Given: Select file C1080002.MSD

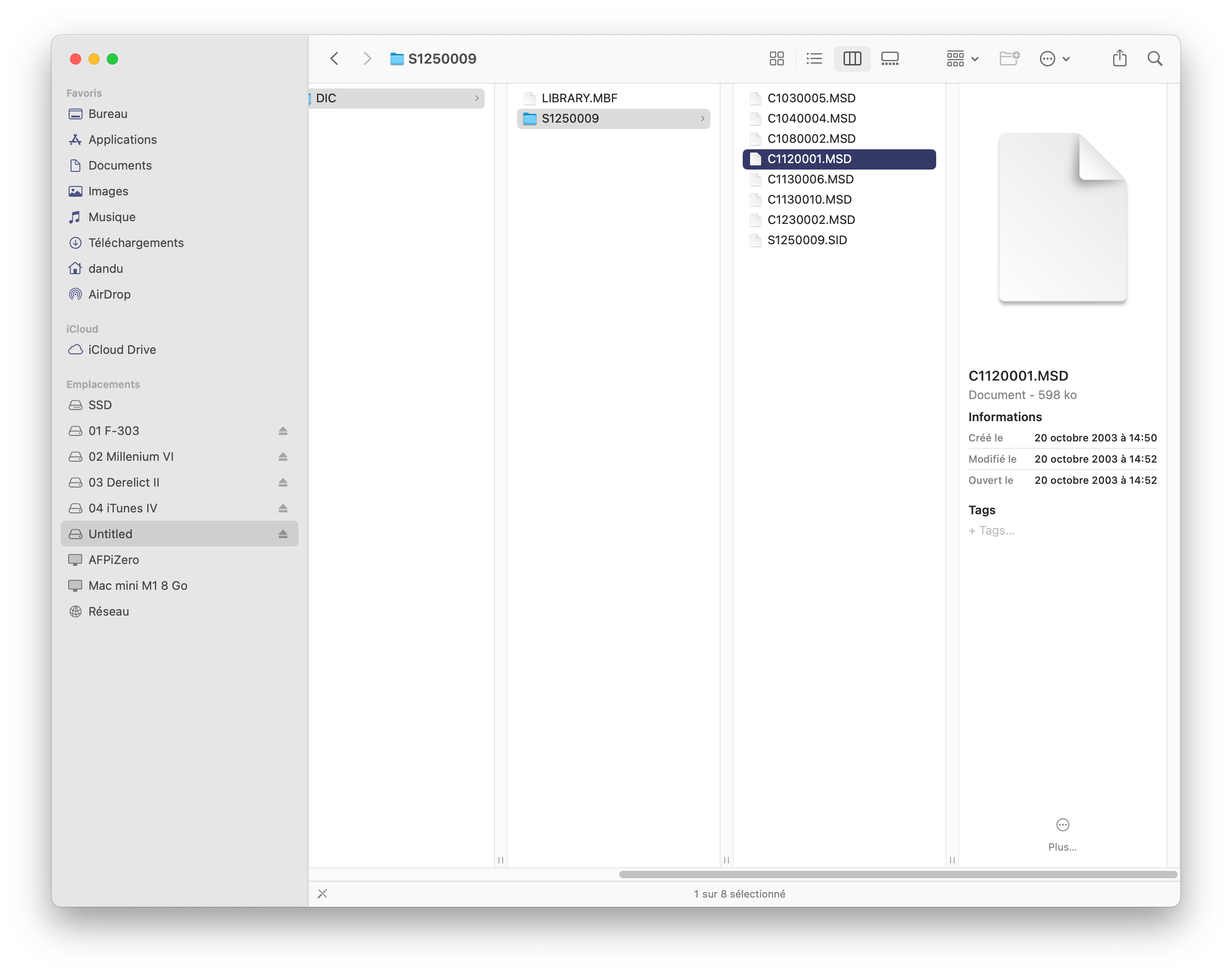Looking at the screenshot, I should (x=839, y=139).
